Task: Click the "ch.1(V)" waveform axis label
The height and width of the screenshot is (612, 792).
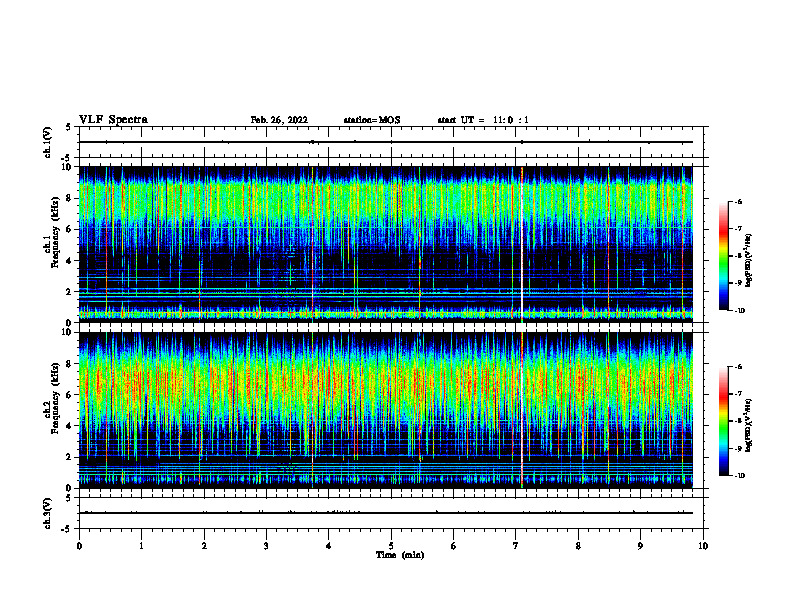Action: [x=47, y=142]
